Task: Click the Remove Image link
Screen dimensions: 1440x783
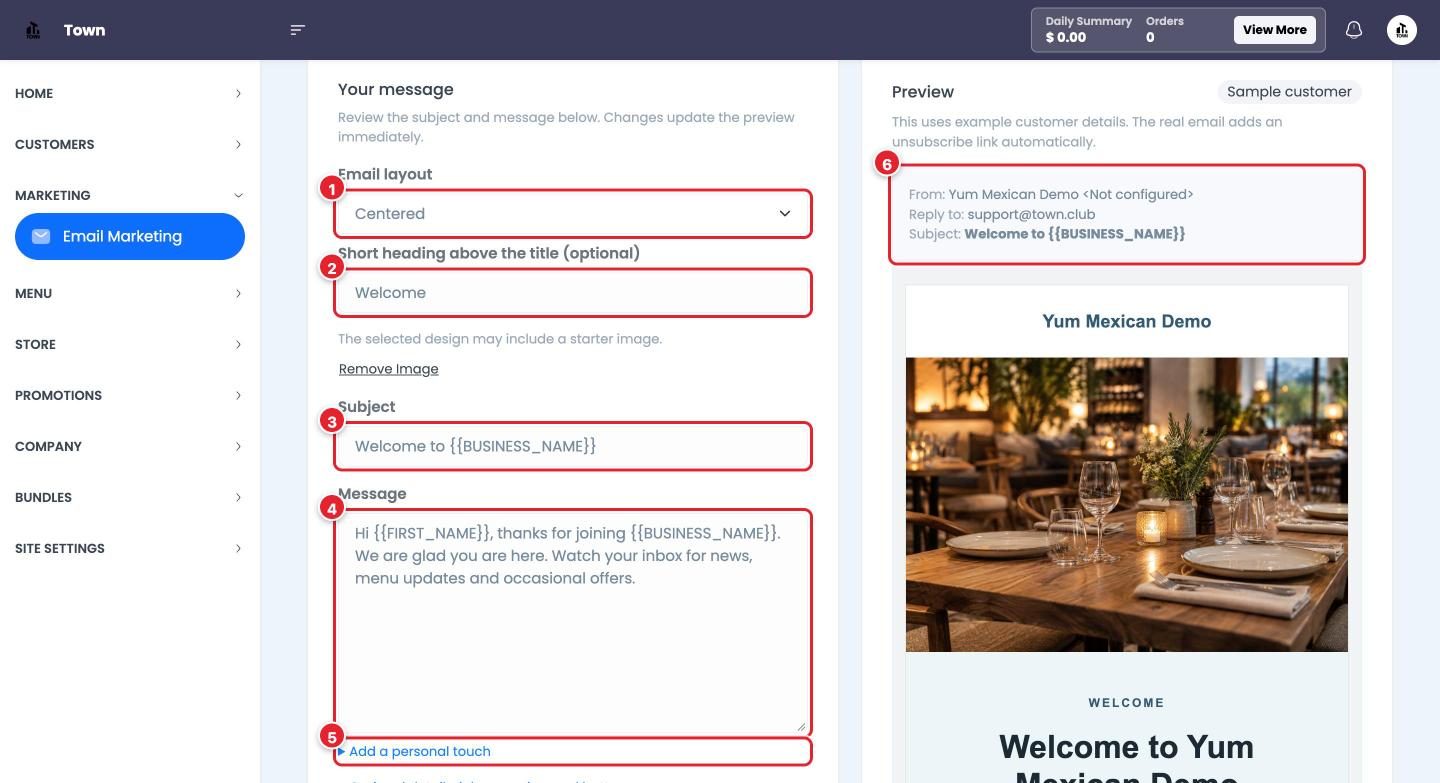Action: point(389,369)
